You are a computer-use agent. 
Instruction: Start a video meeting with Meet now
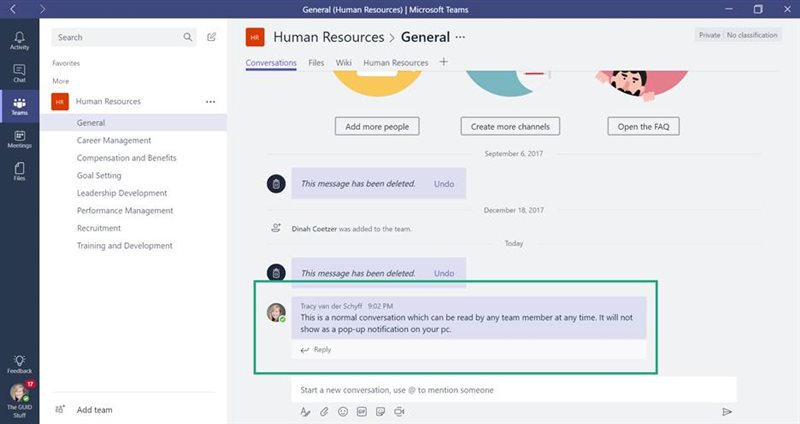click(x=399, y=411)
